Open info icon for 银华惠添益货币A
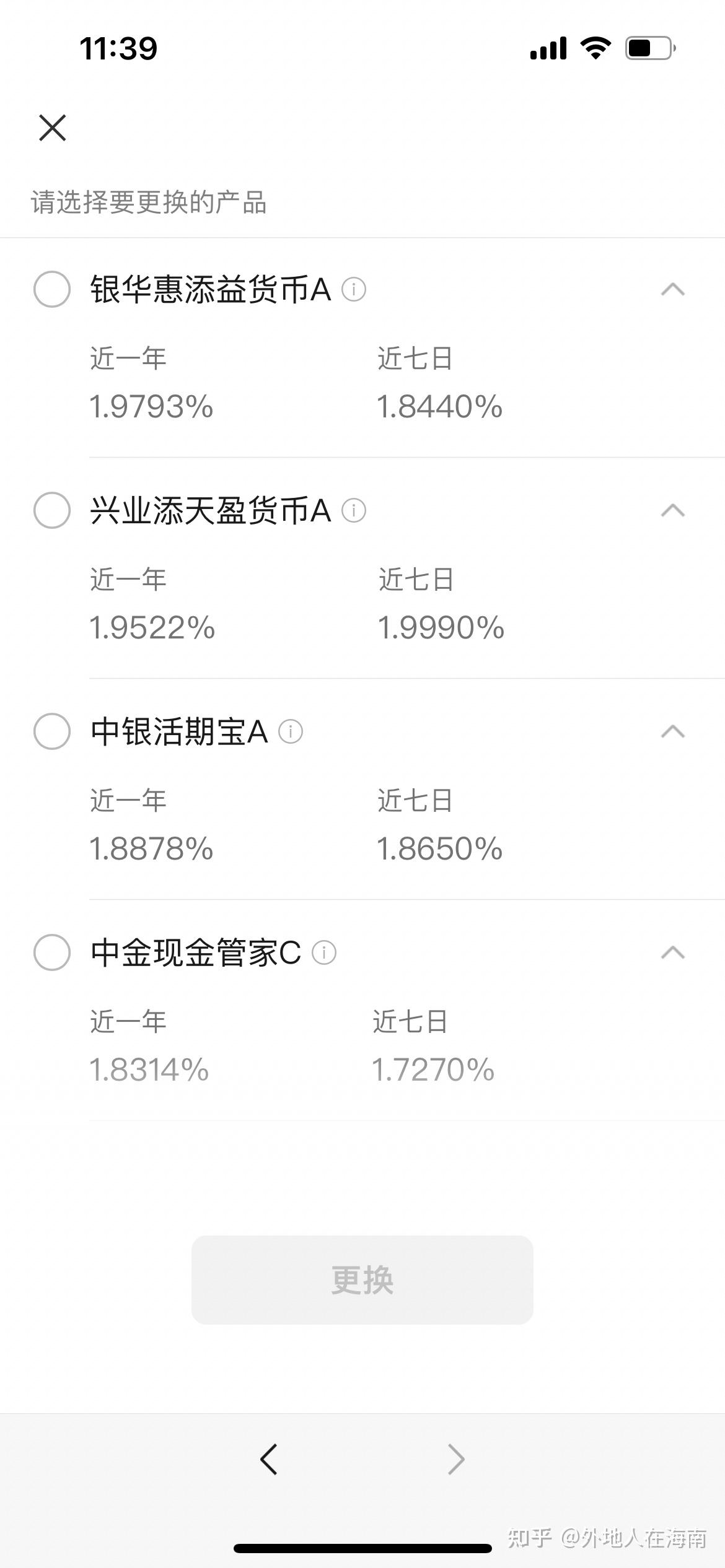725x1568 pixels. (x=354, y=289)
